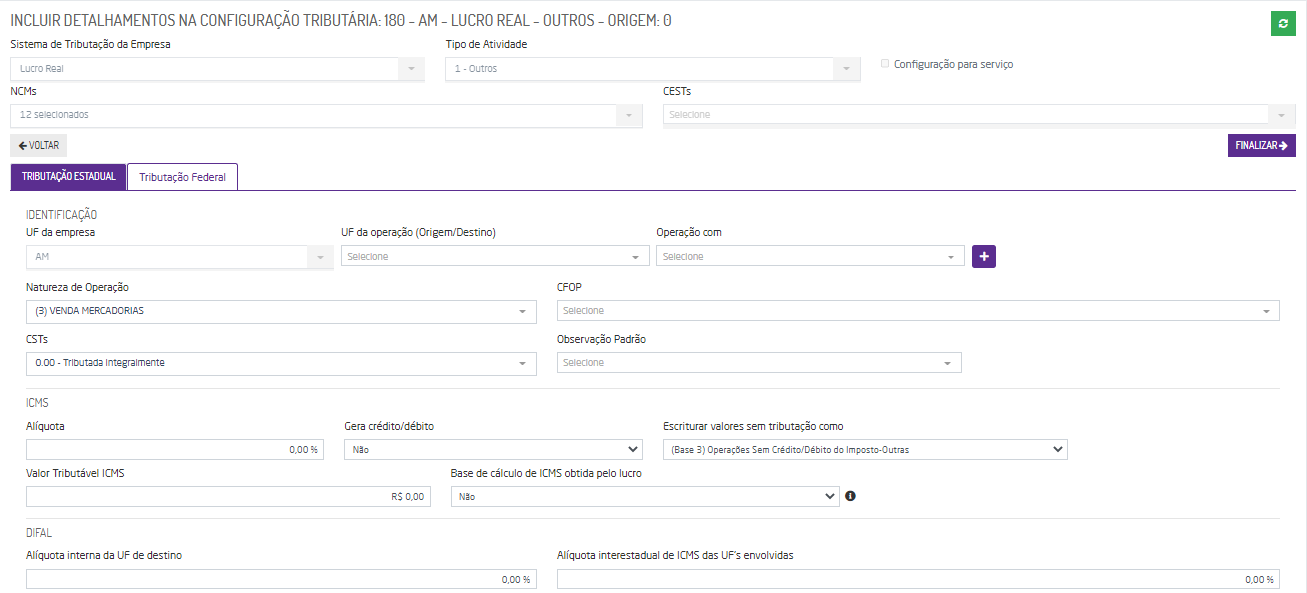The height and width of the screenshot is (593, 1307).
Task: Enable Configuração para serviço checkbox
Action: point(885,64)
